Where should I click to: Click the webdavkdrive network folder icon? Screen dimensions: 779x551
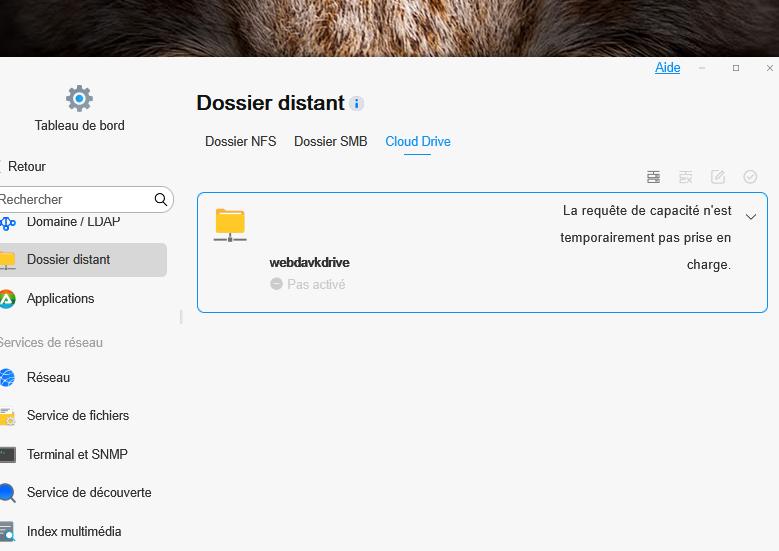coord(230,225)
